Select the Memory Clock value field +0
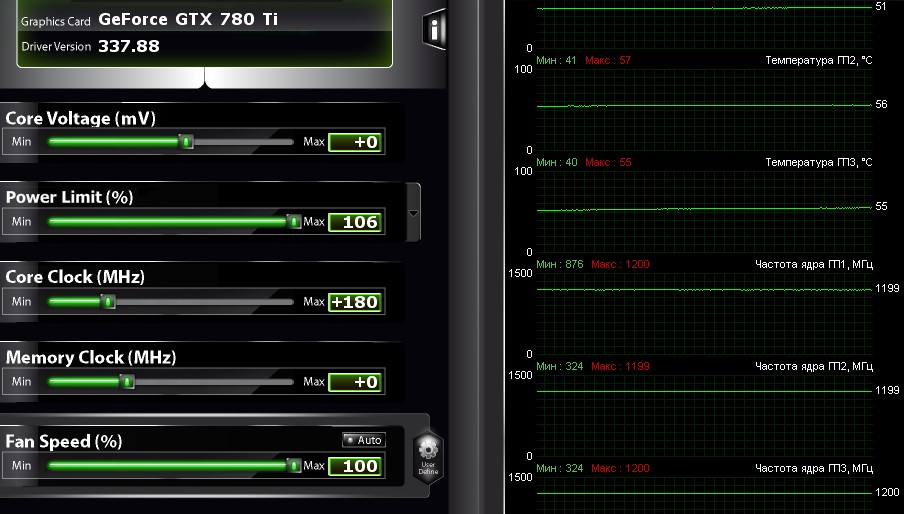 pyautogui.click(x=355, y=381)
